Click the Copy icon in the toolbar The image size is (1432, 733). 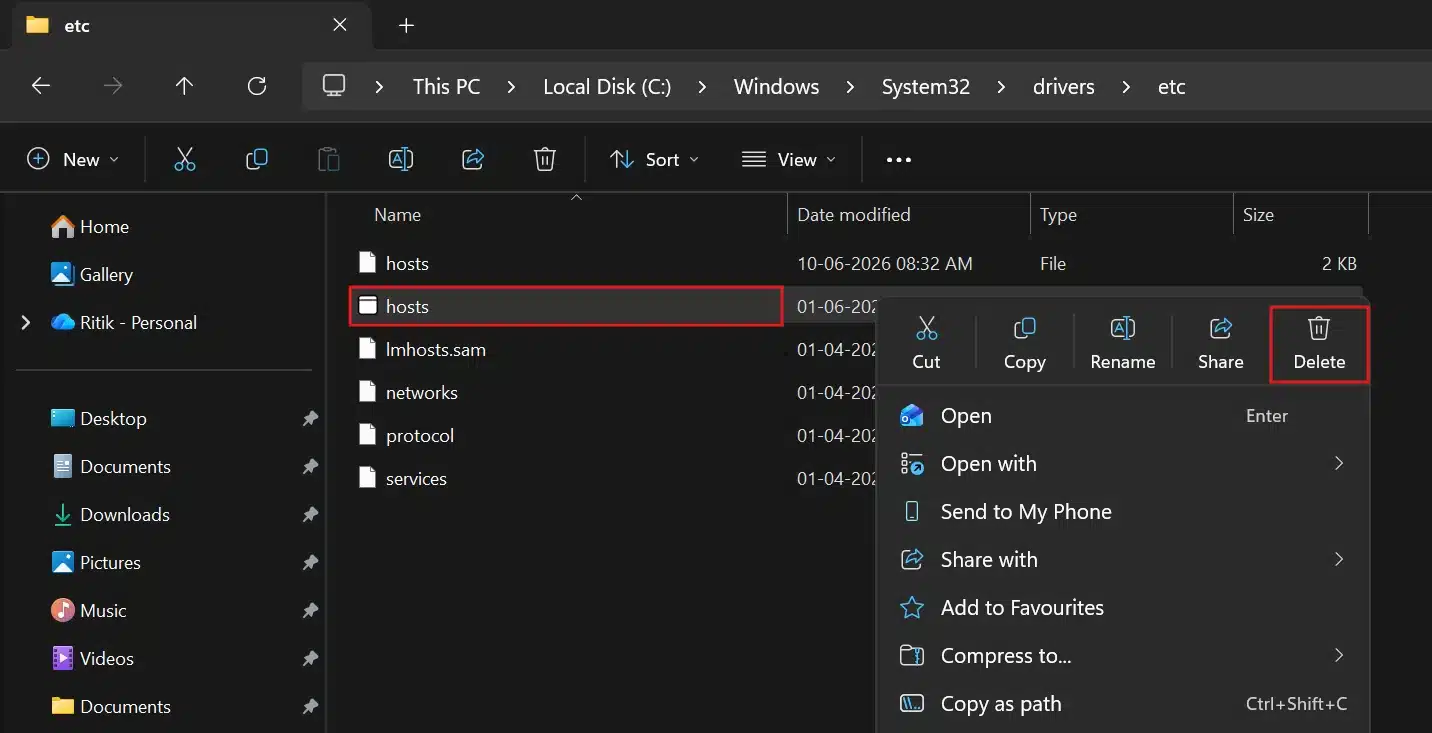(x=257, y=159)
